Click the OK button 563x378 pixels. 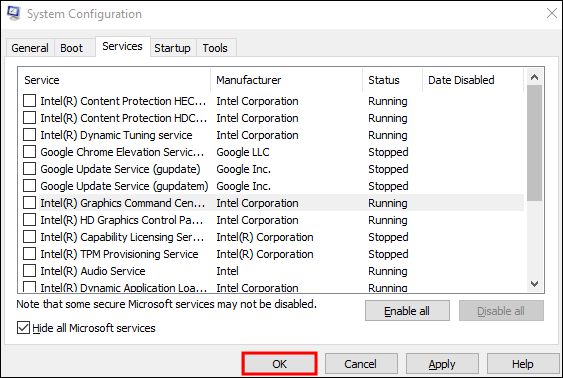279,364
